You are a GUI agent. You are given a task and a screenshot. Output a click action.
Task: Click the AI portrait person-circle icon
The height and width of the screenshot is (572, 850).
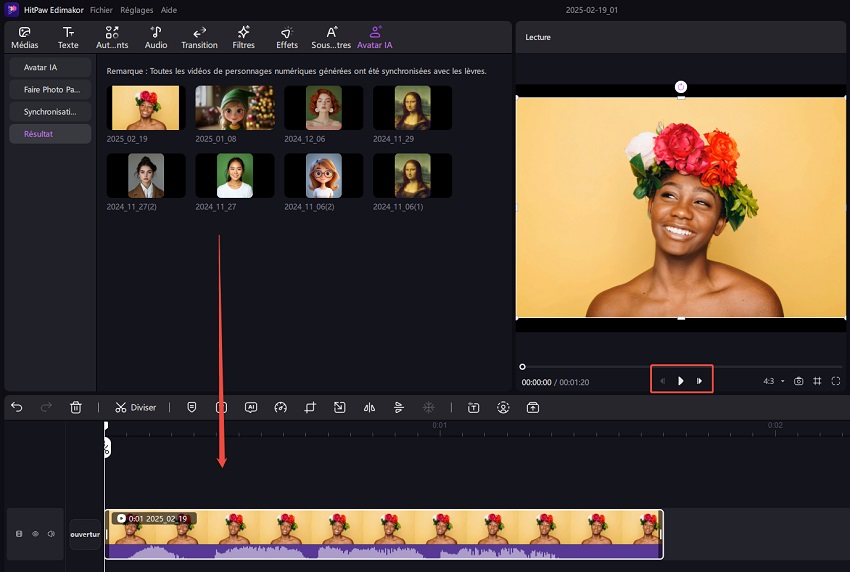click(x=503, y=407)
